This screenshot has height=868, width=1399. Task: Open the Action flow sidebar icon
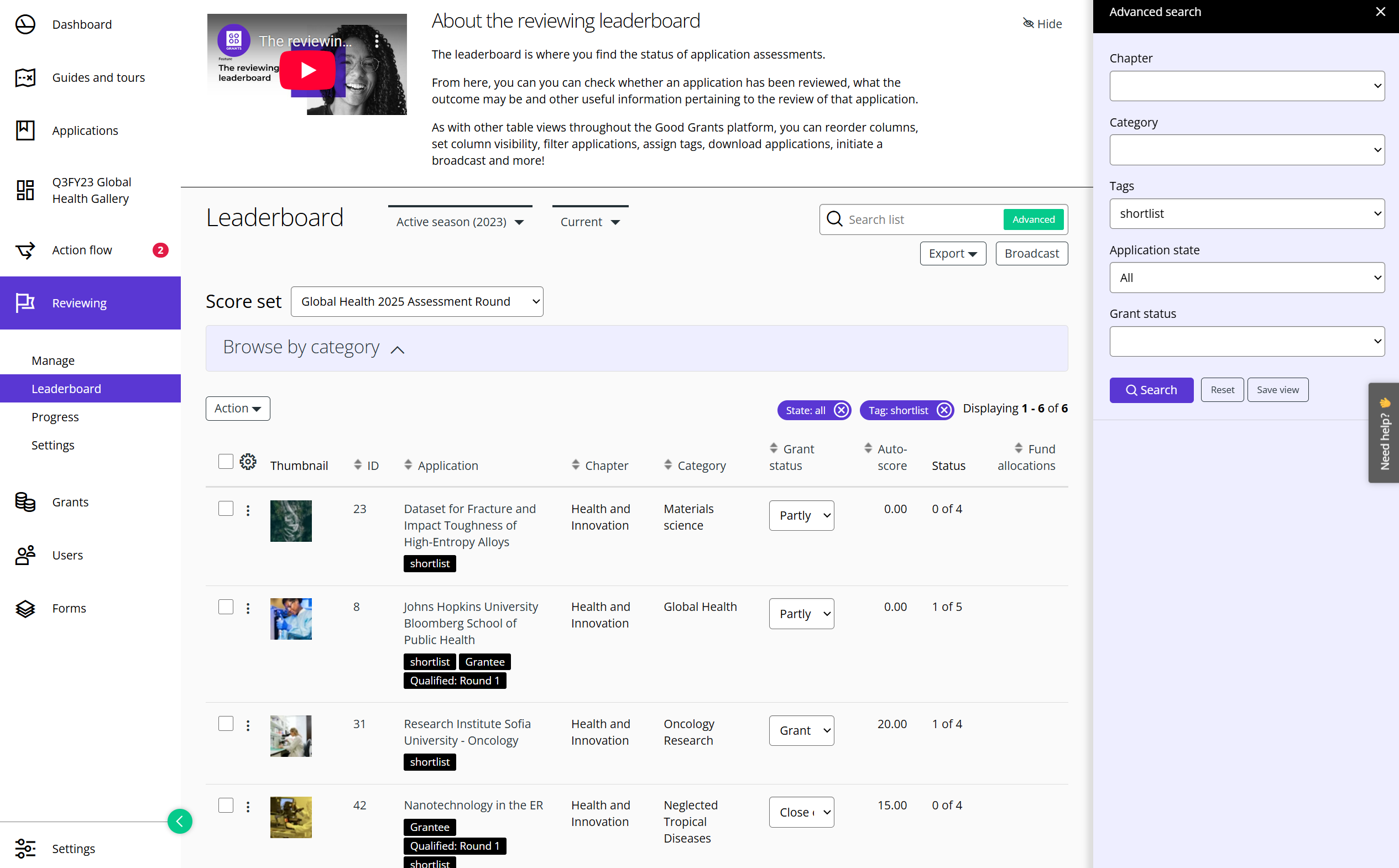tap(25, 250)
